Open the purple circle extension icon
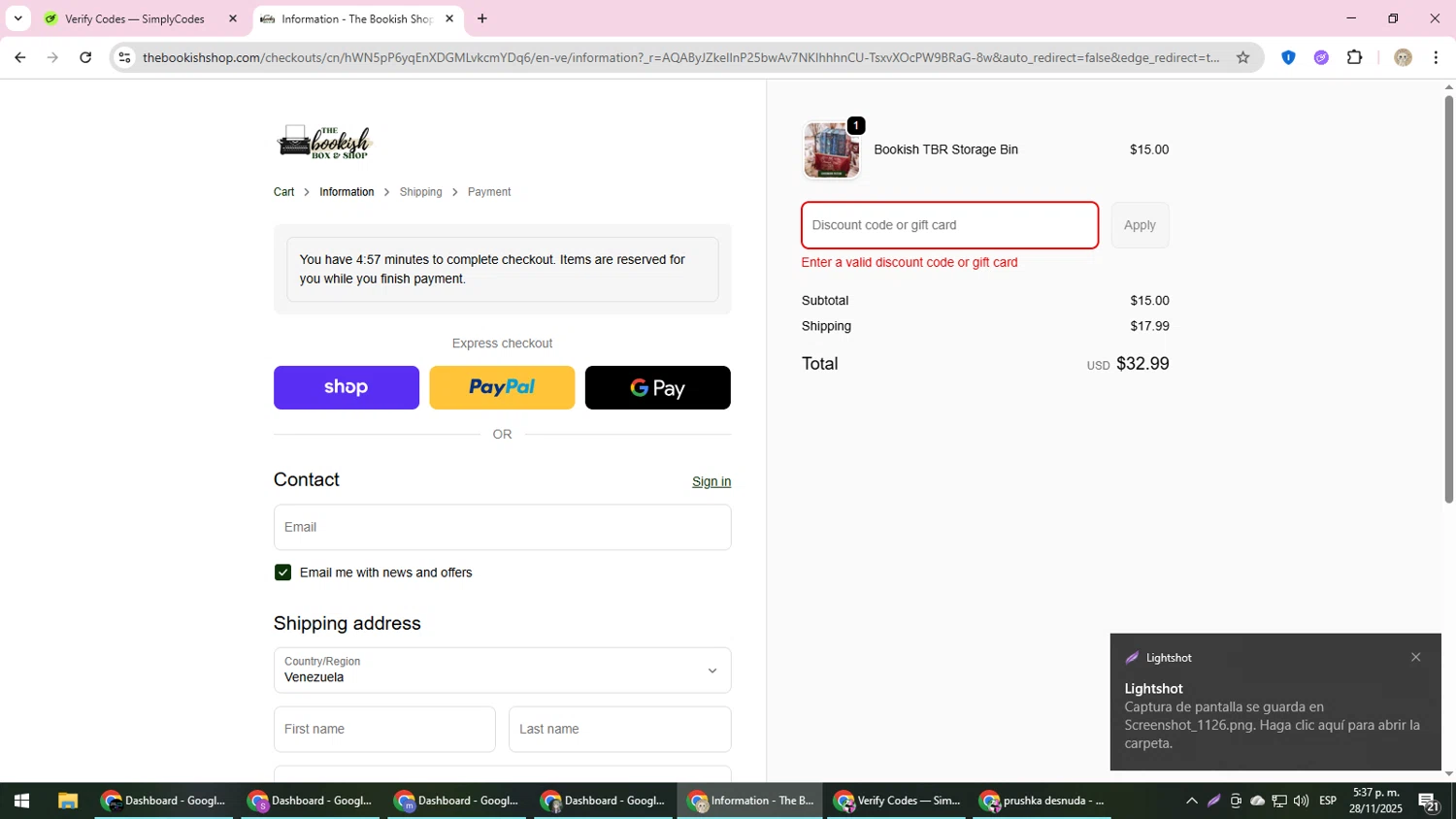1456x819 pixels. [x=1321, y=57]
